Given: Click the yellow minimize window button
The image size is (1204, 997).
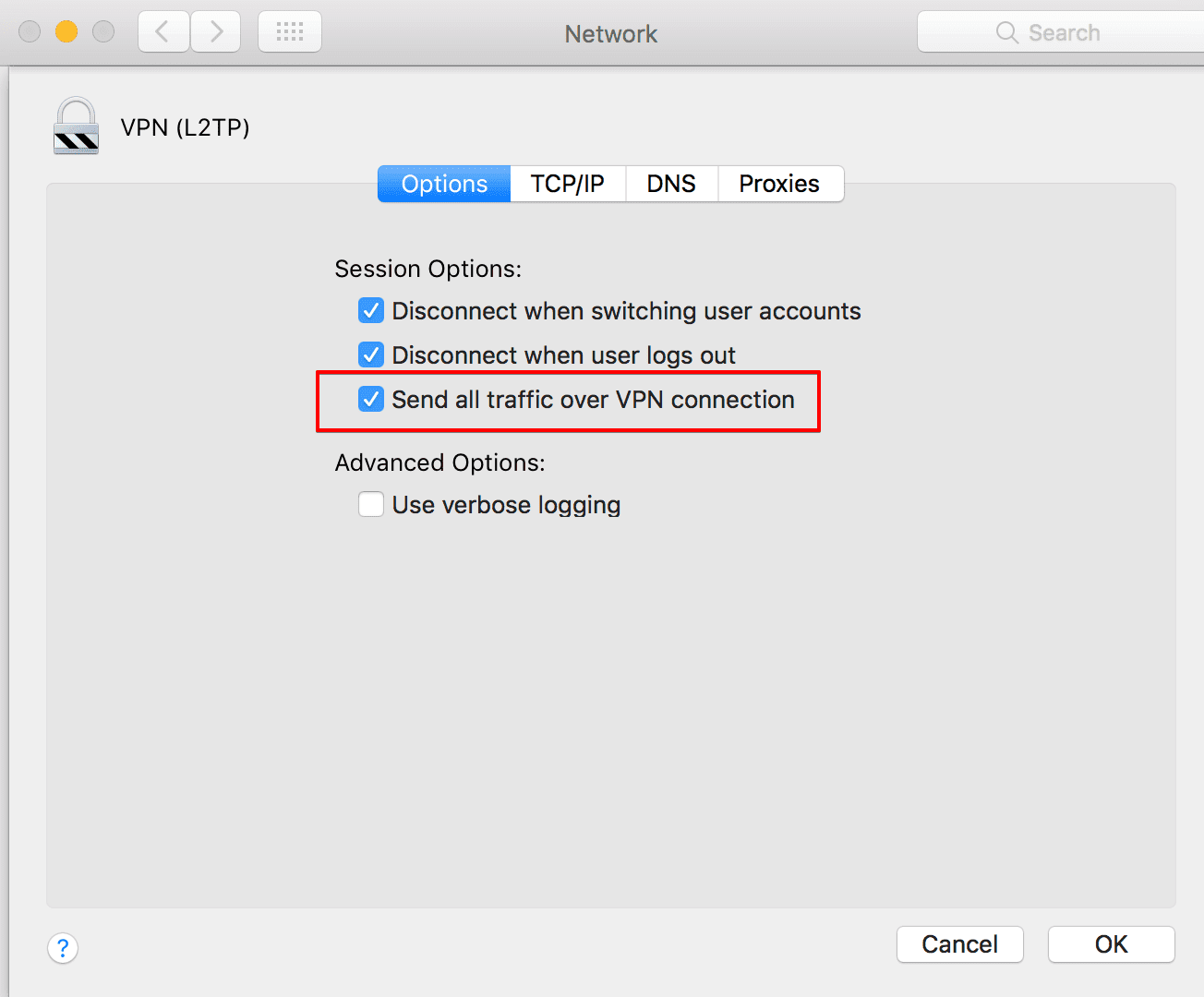Looking at the screenshot, I should 66,32.
